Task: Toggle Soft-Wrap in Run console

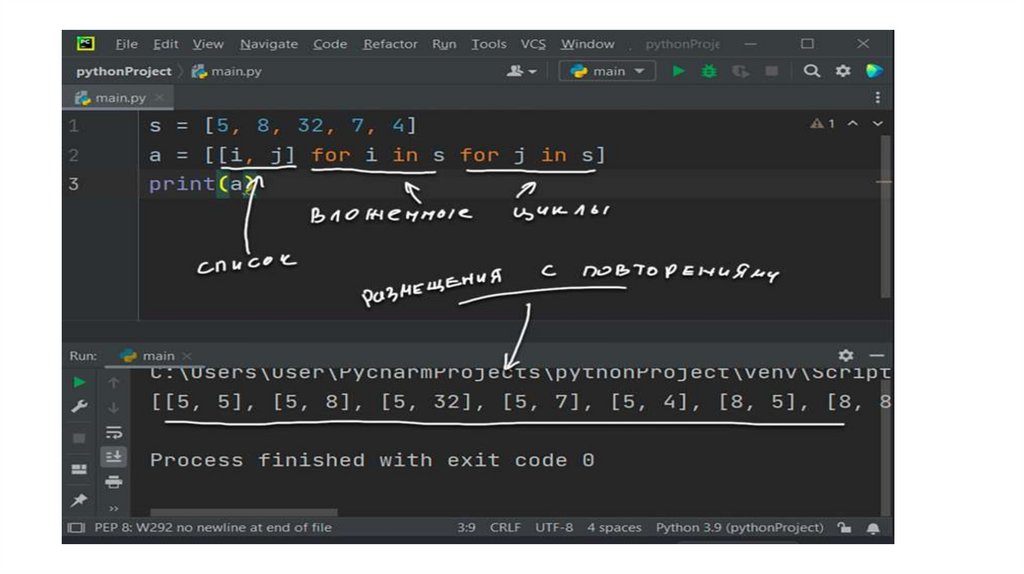Action: (x=114, y=432)
